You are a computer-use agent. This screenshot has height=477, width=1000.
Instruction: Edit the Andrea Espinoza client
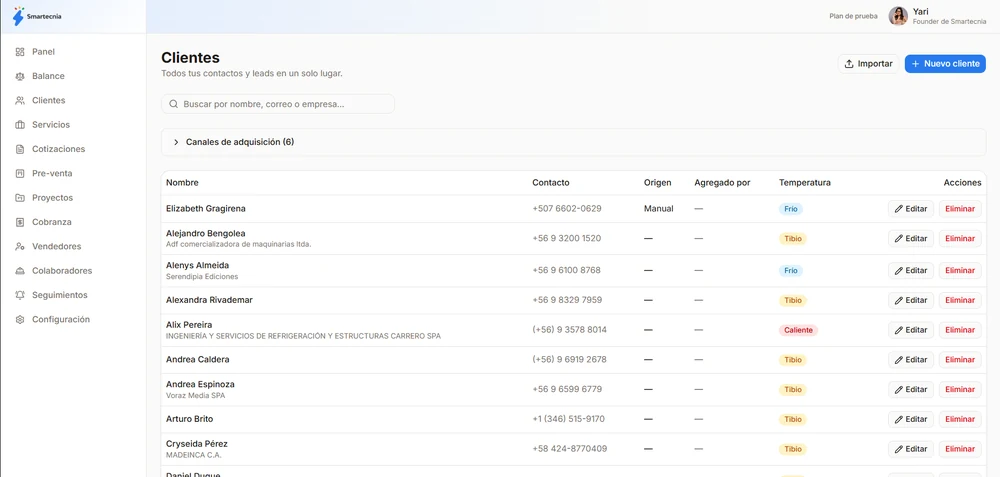pyautogui.click(x=911, y=390)
